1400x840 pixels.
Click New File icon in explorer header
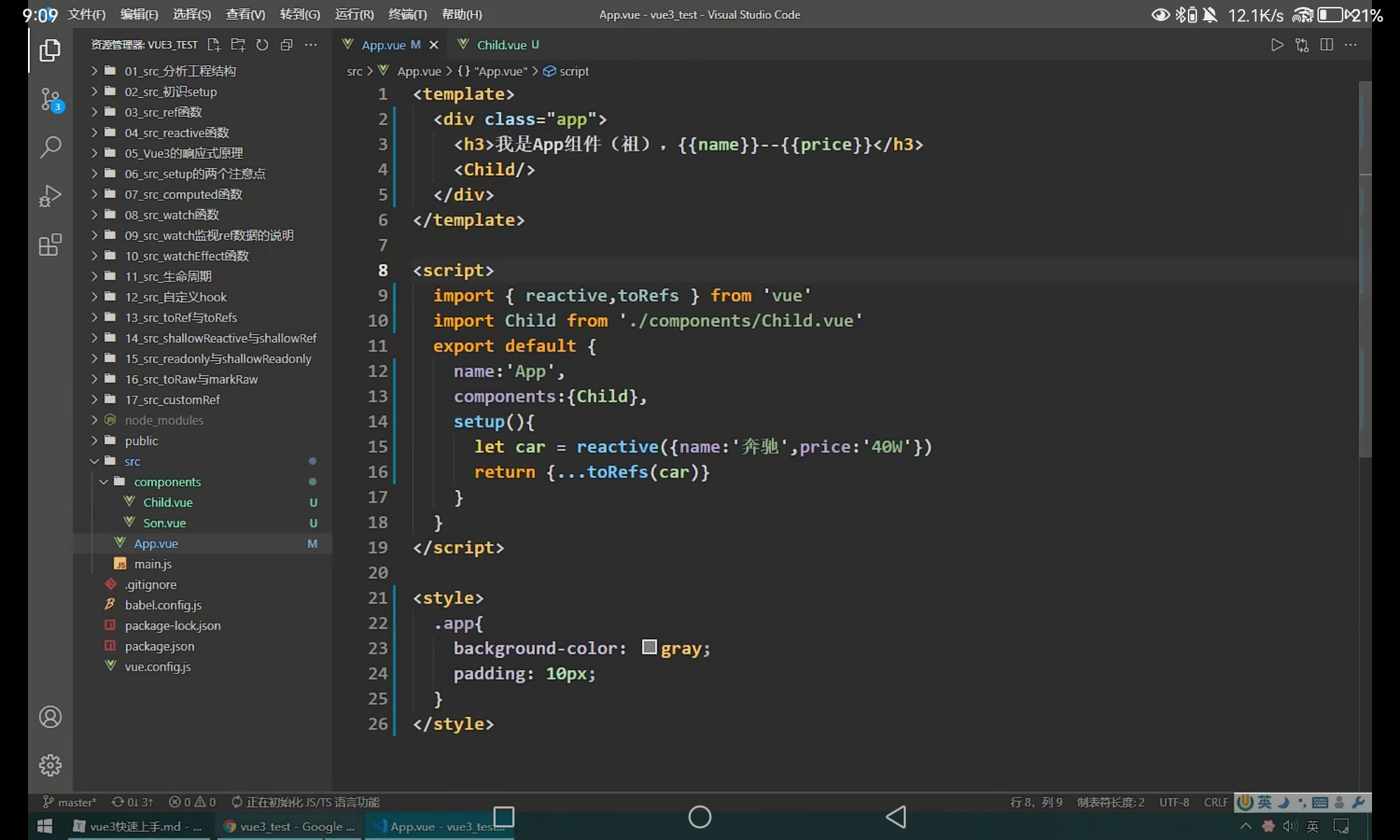(x=214, y=45)
